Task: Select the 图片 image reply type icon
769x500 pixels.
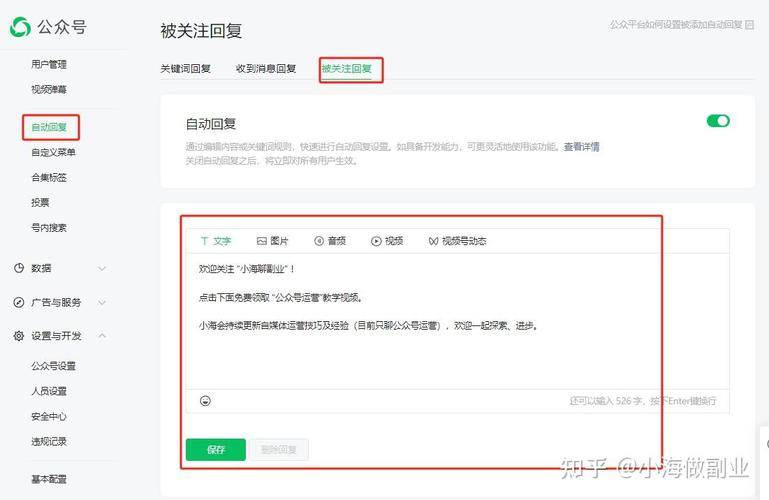Action: tap(262, 241)
